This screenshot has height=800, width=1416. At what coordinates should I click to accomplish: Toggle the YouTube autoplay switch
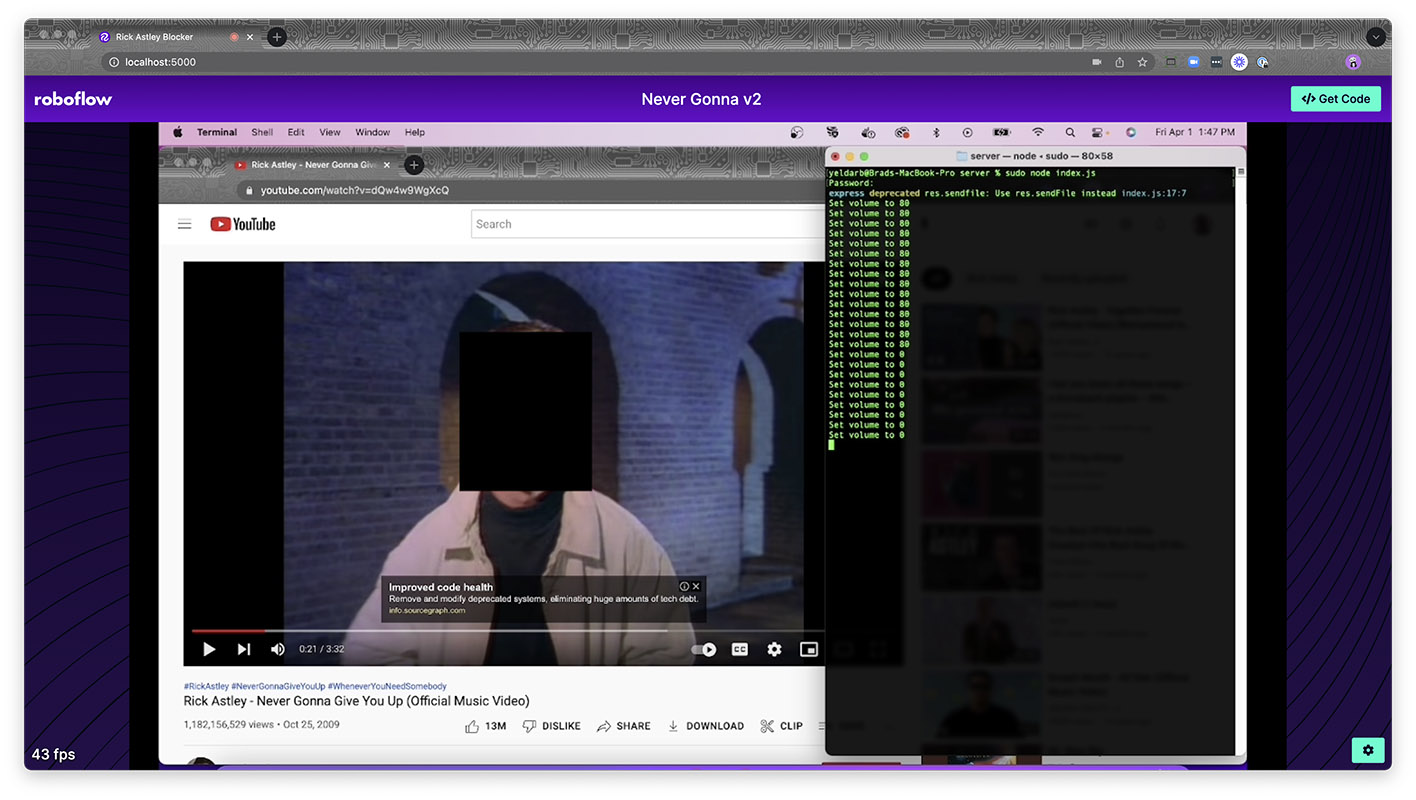pos(704,650)
